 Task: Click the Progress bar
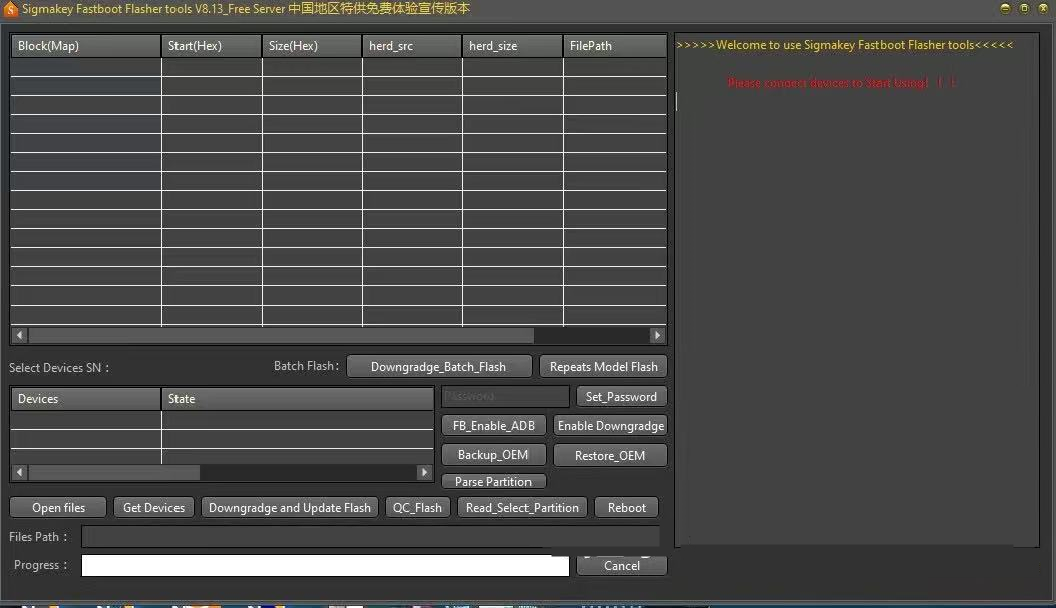[325, 566]
